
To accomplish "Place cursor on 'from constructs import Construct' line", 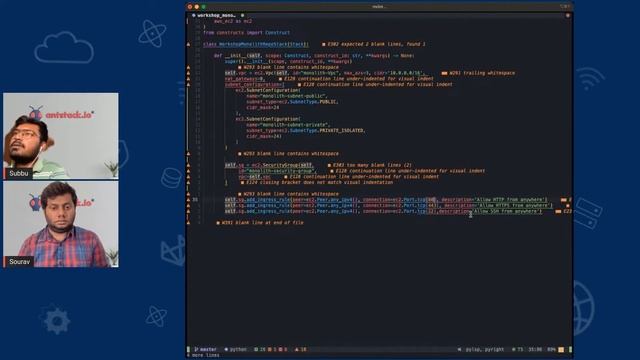I will [247, 33].
